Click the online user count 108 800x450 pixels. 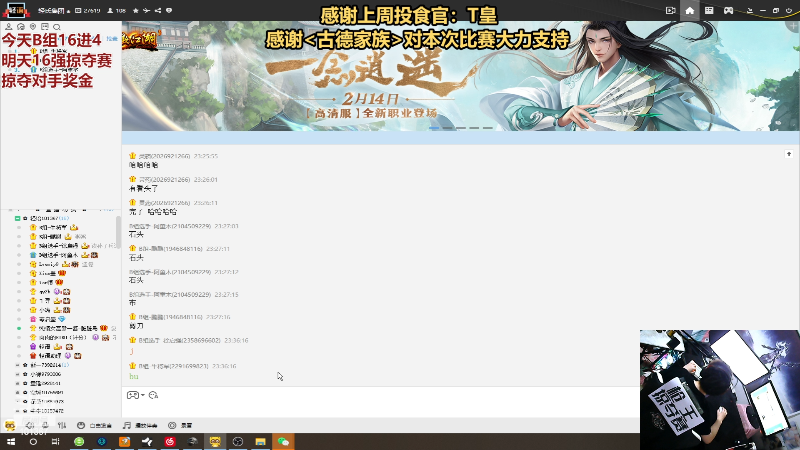117,10
